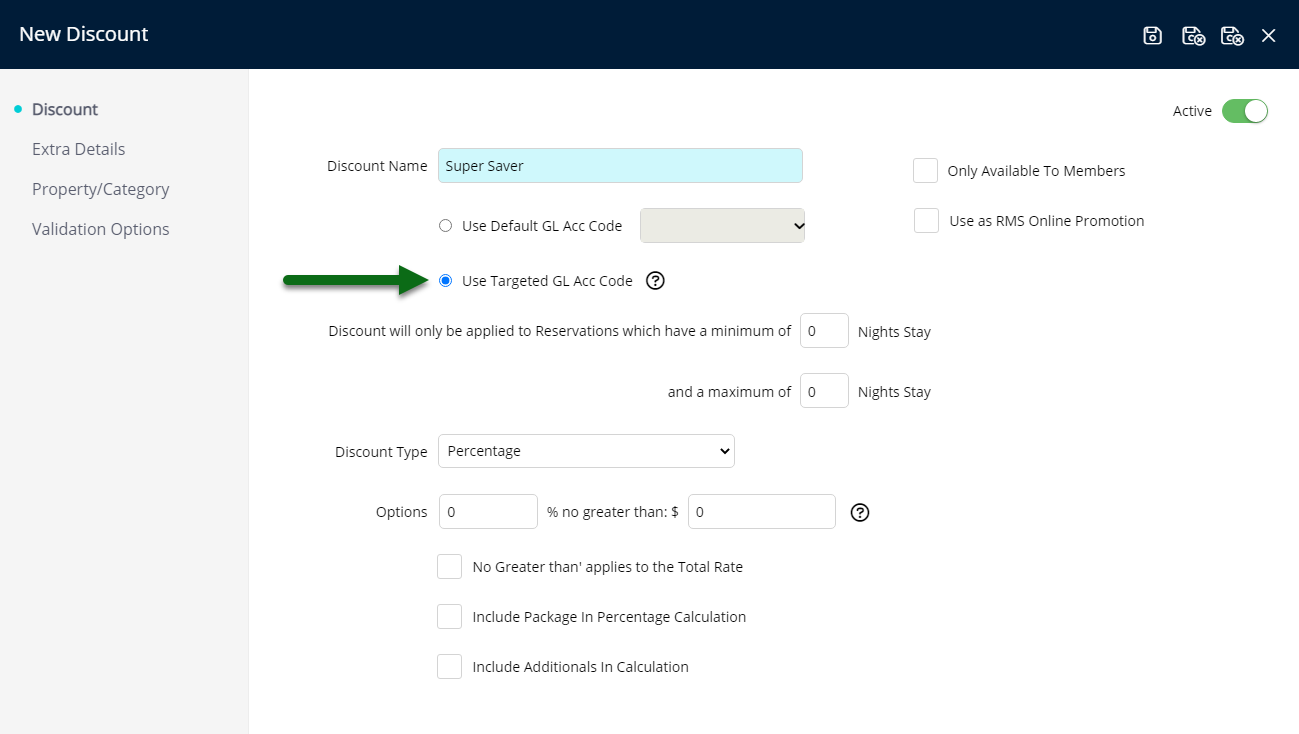This screenshot has height=734, width=1299.
Task: Check No Greater than applies to the Total Rate
Action: [449, 566]
